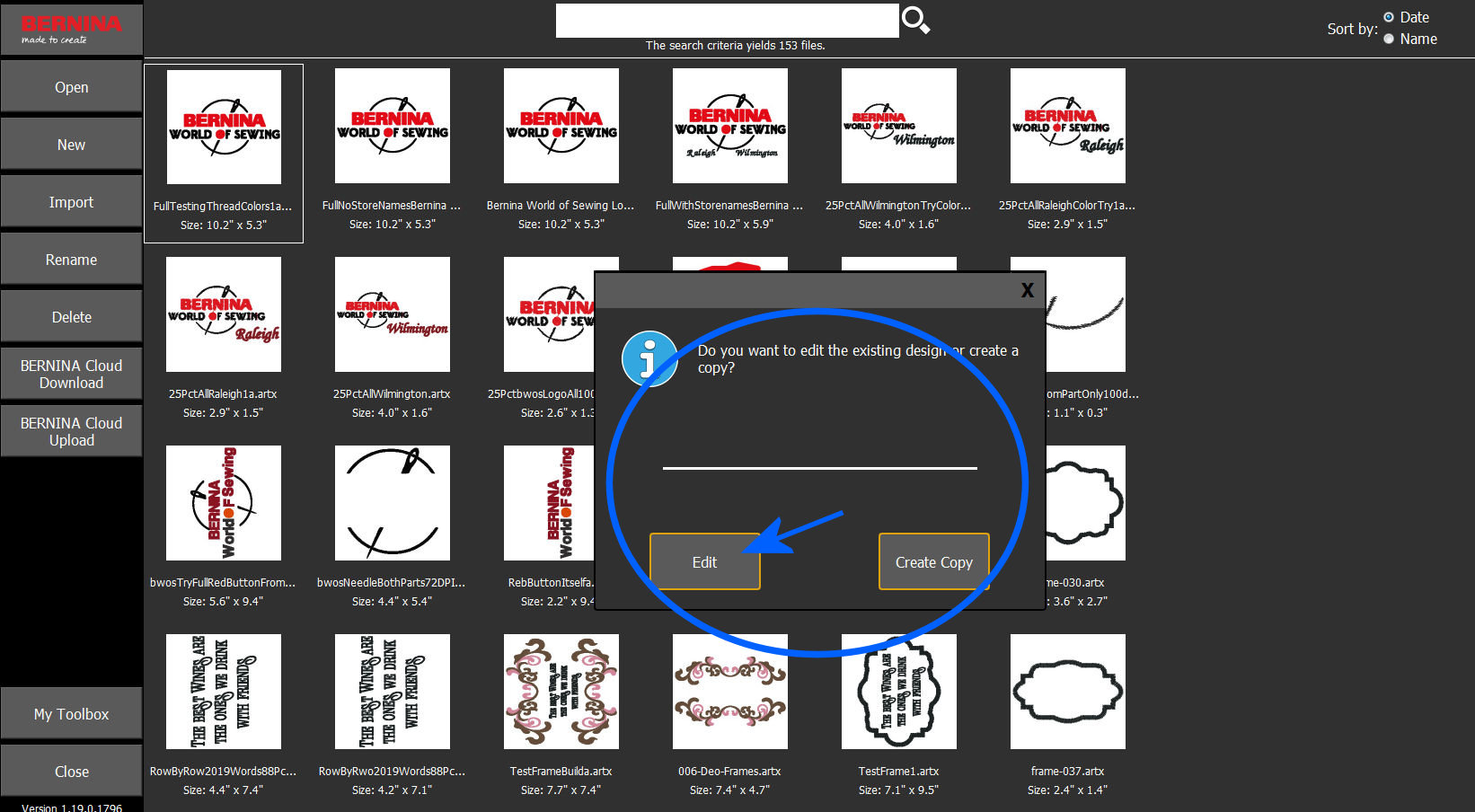Click the search magnifier icon
Screen dimensions: 1475x812
tap(915, 20)
